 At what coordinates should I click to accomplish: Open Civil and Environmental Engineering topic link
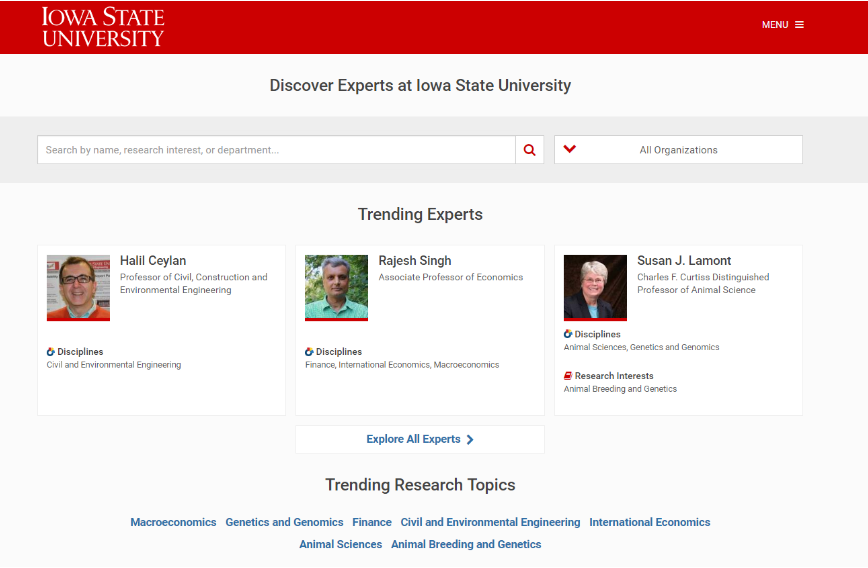point(490,523)
